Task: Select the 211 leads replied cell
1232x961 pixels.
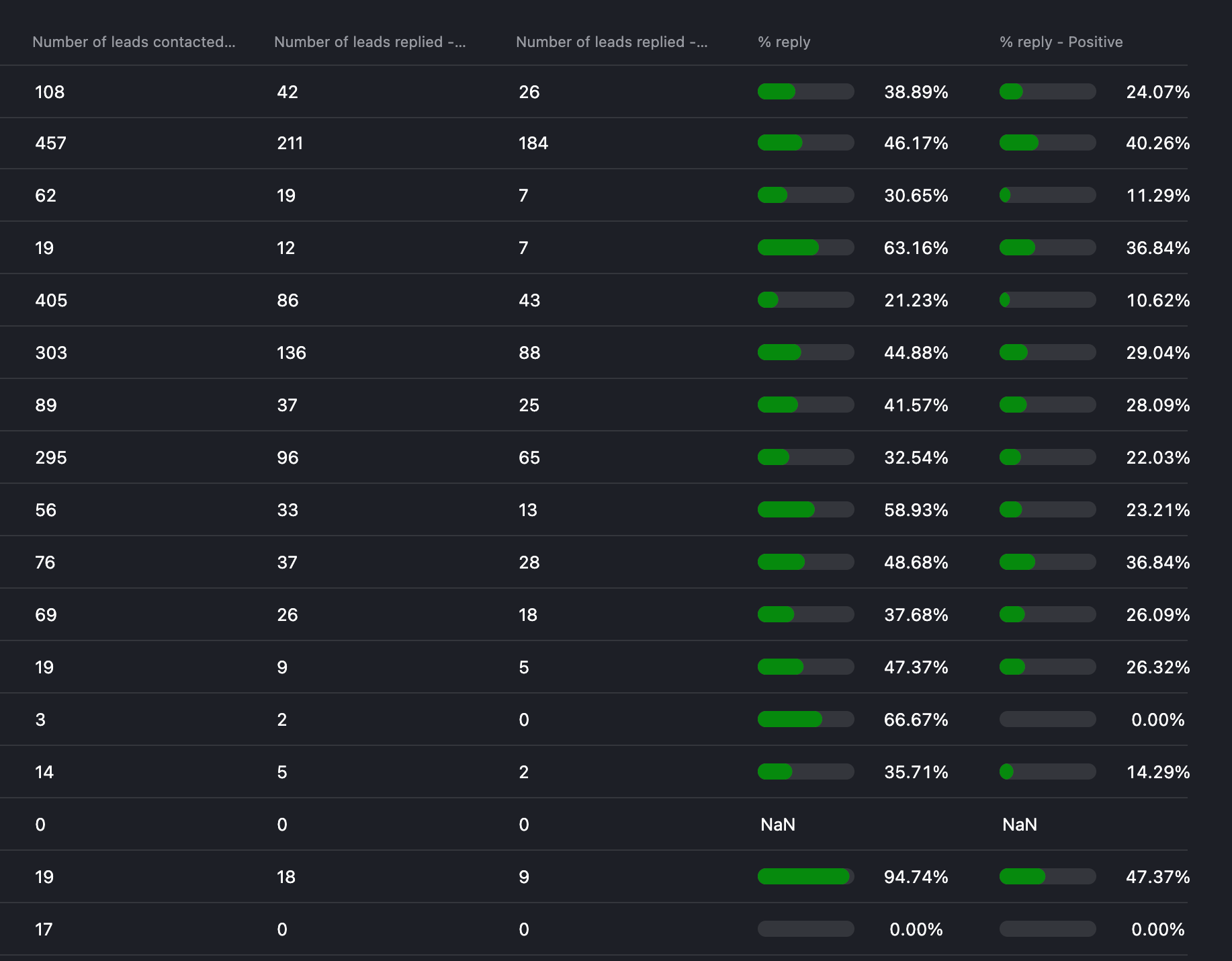Action: coord(290,143)
